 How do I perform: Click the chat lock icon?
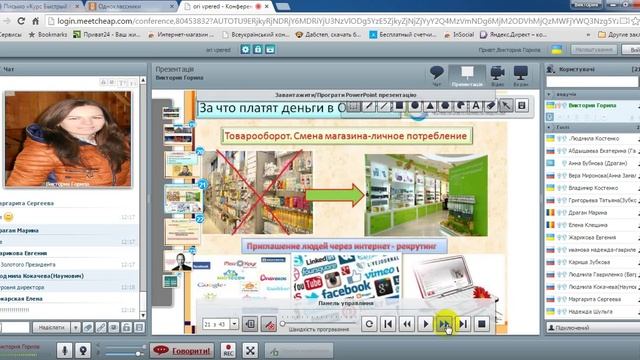pos(127,327)
